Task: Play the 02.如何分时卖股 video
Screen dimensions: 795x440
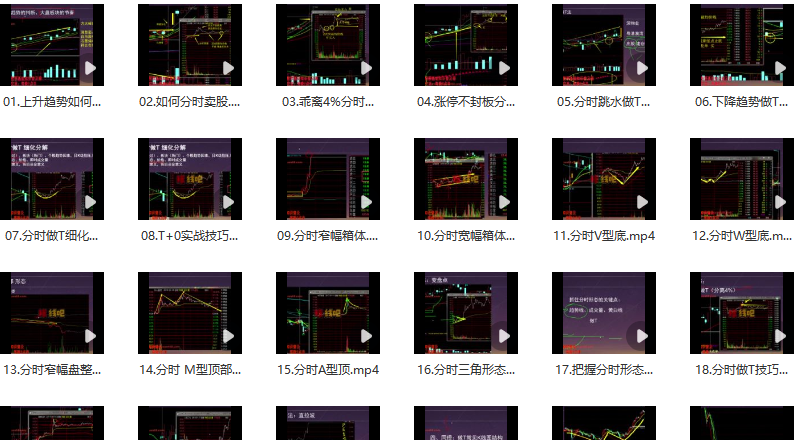Action: click(227, 68)
